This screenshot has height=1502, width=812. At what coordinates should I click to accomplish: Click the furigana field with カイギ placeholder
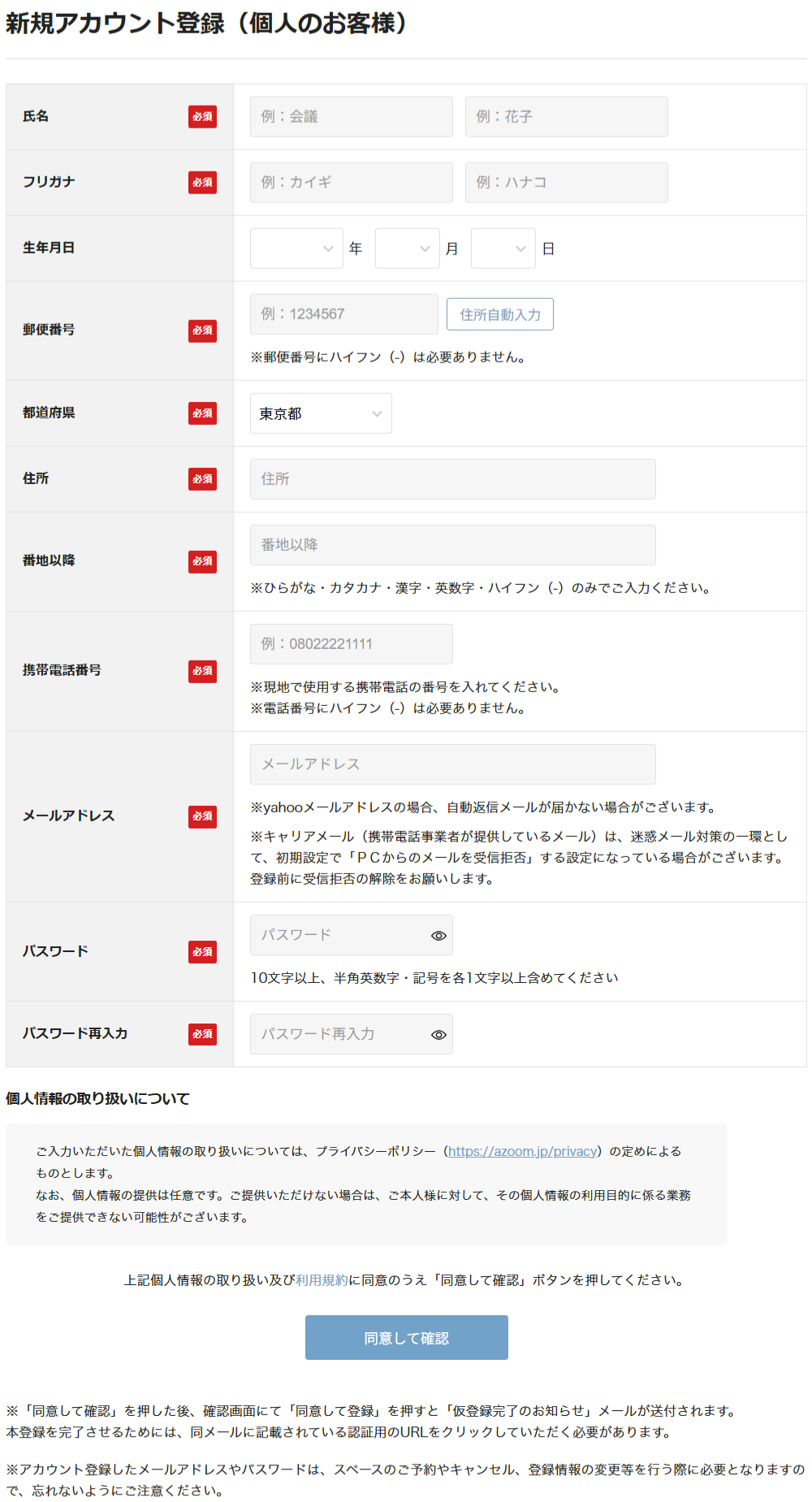pyautogui.click(x=351, y=183)
